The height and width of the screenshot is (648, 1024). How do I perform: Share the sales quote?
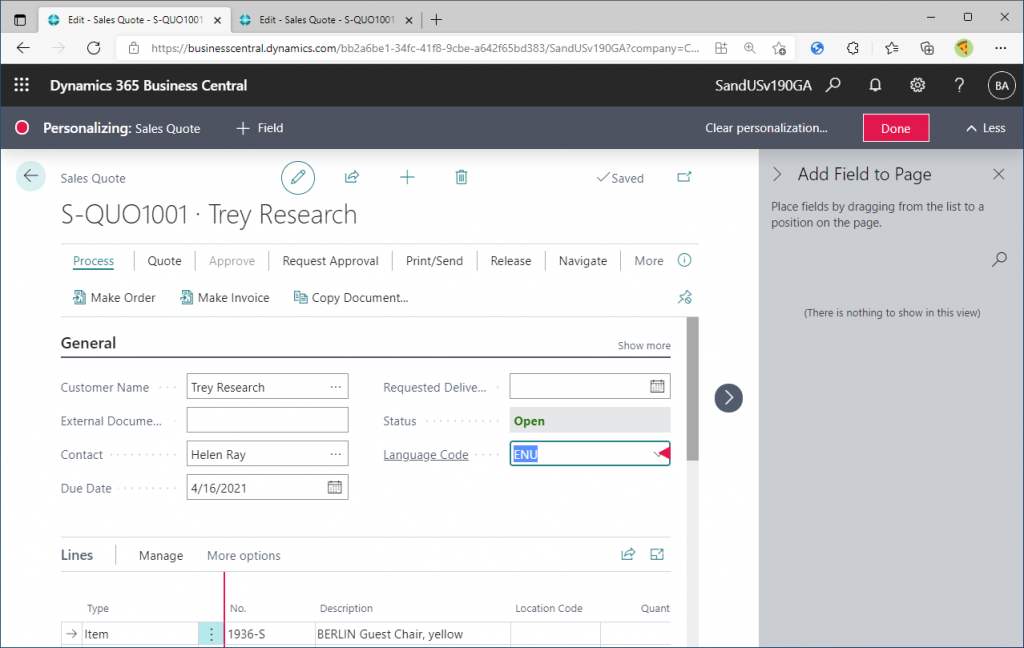tap(352, 177)
